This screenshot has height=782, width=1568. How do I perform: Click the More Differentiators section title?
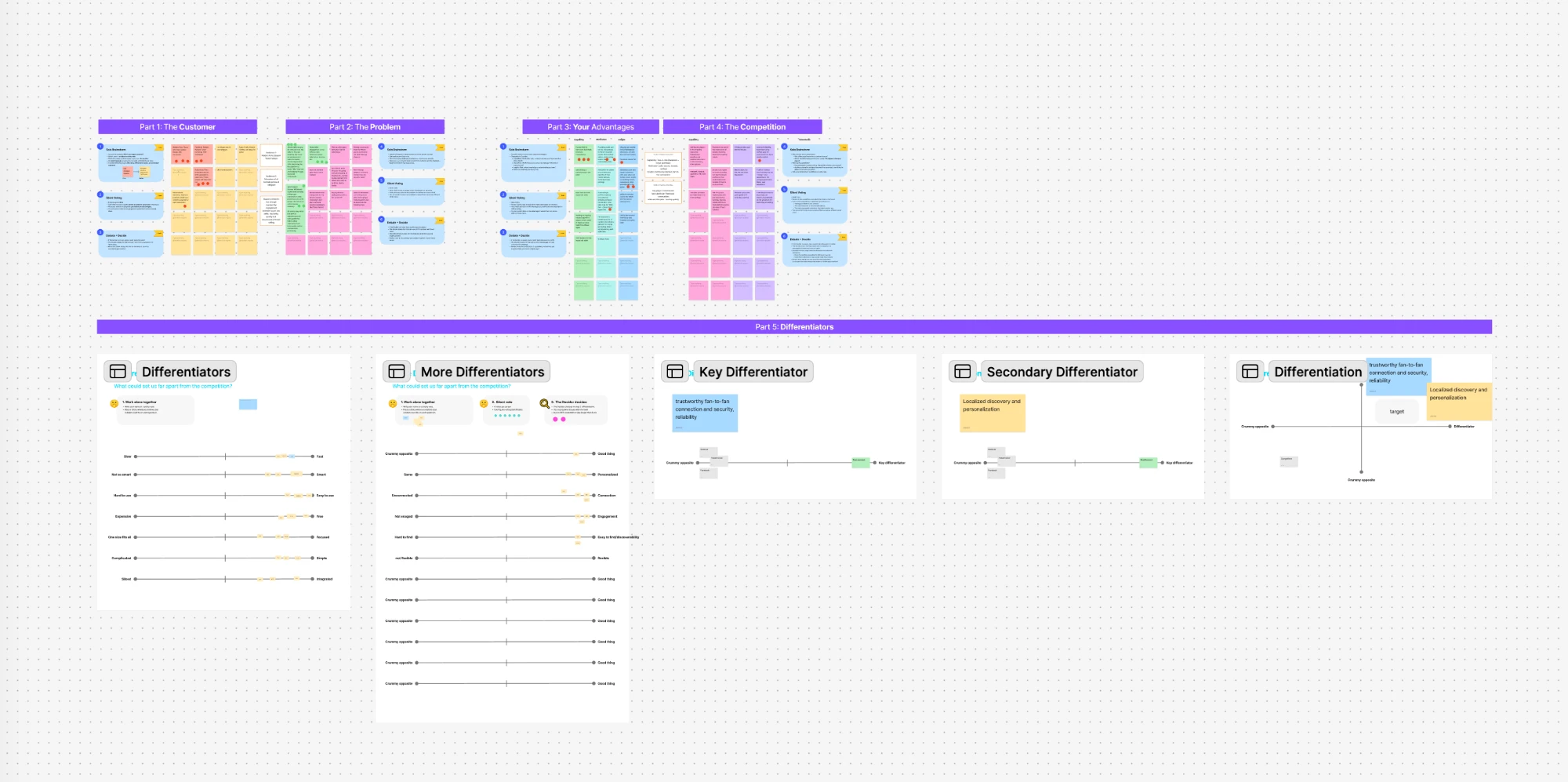482,372
